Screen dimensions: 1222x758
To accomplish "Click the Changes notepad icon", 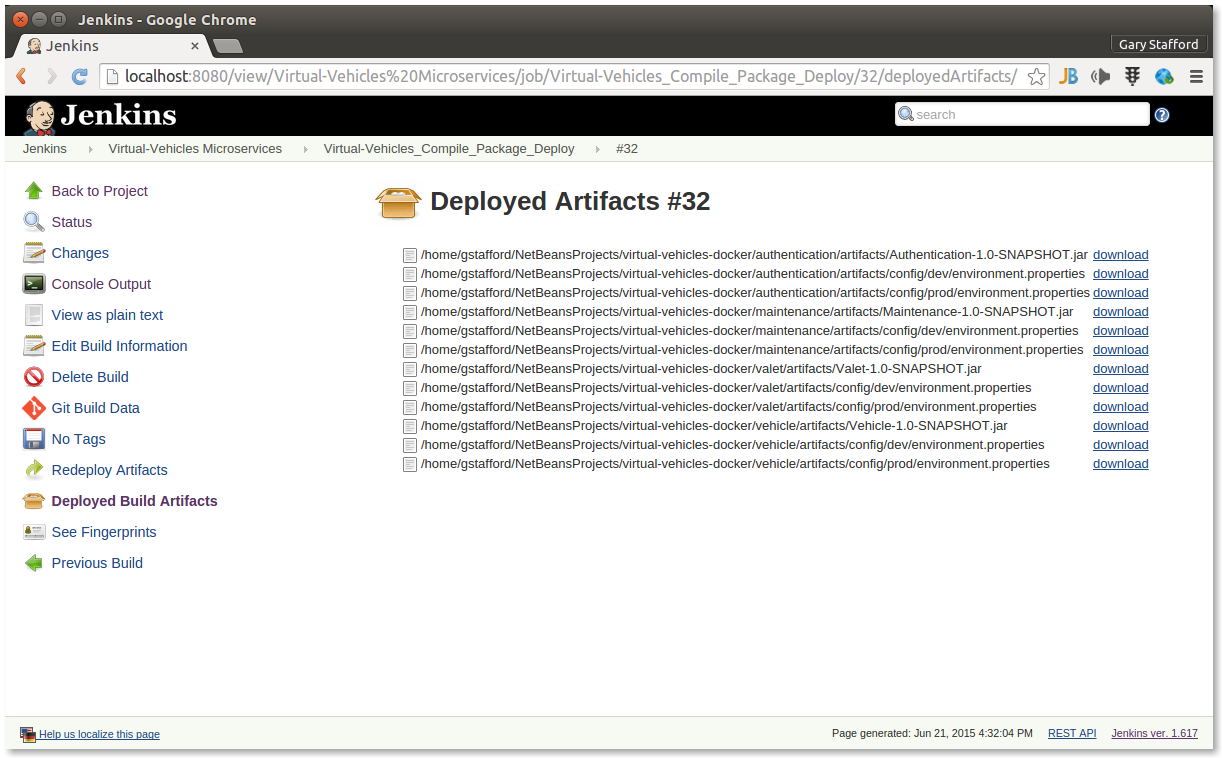I will pos(34,253).
